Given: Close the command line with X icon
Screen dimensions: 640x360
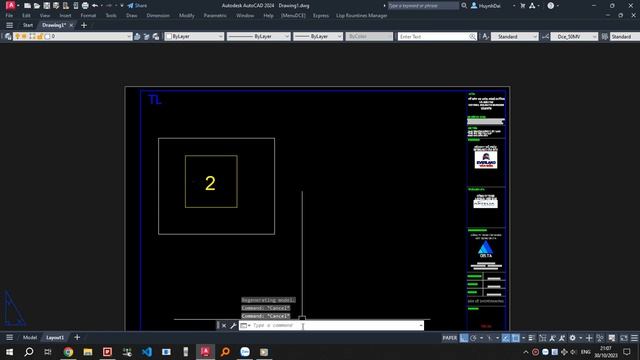Looking at the screenshot, I should point(224,325).
